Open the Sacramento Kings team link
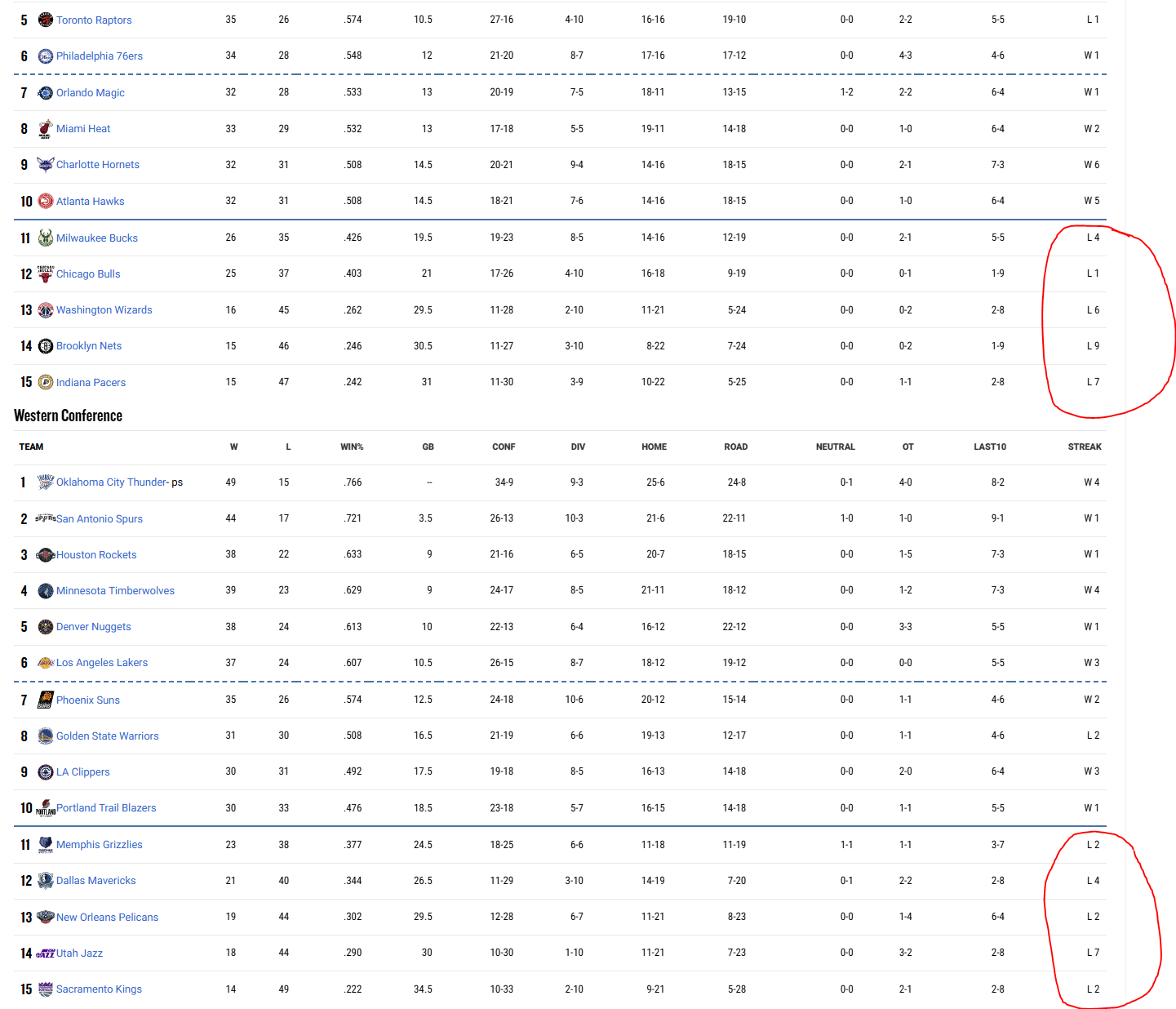Screen dimensions: 1176x1009 (x=99, y=989)
